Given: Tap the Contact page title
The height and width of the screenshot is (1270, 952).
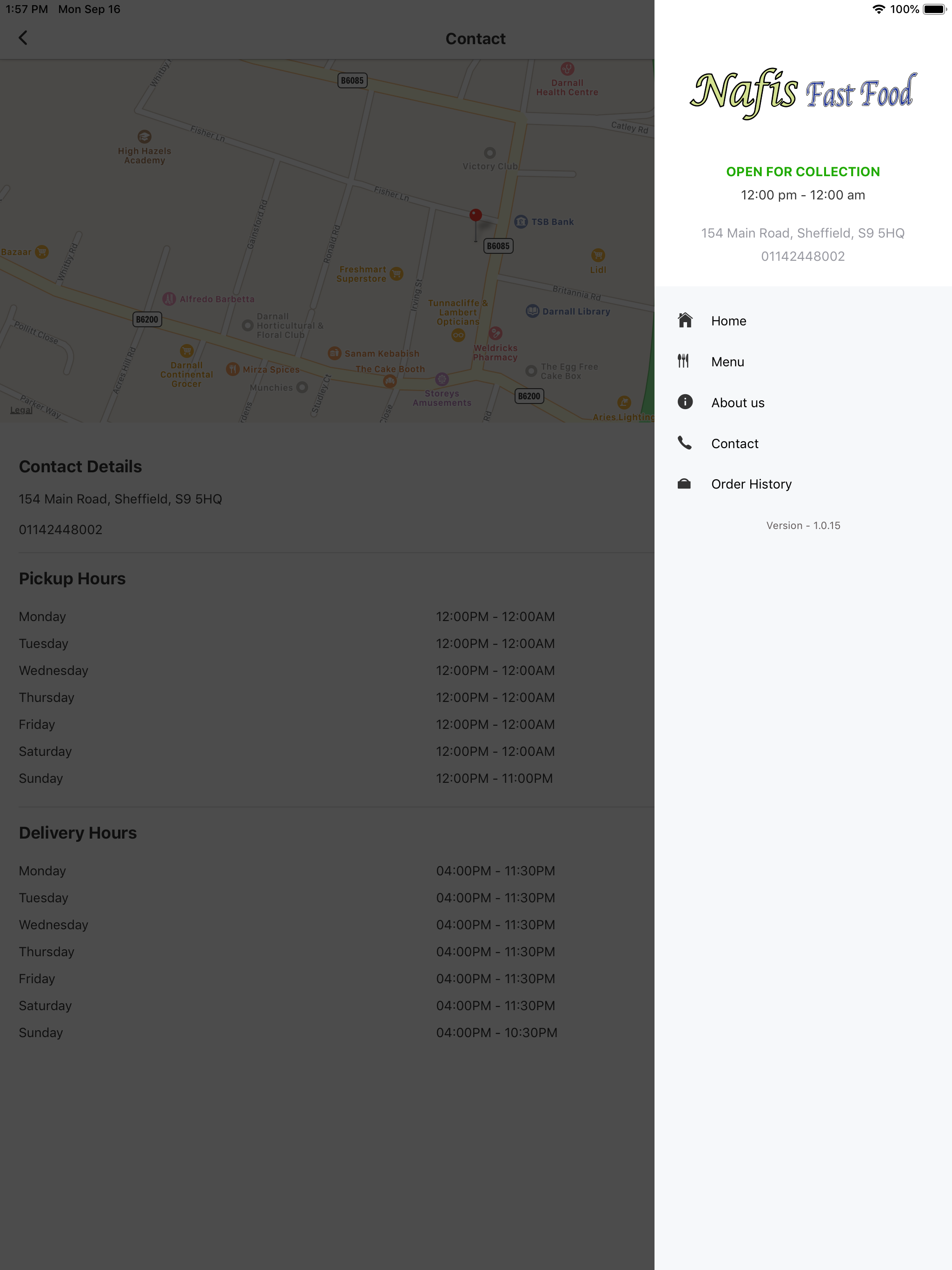Looking at the screenshot, I should pyautogui.click(x=476, y=39).
